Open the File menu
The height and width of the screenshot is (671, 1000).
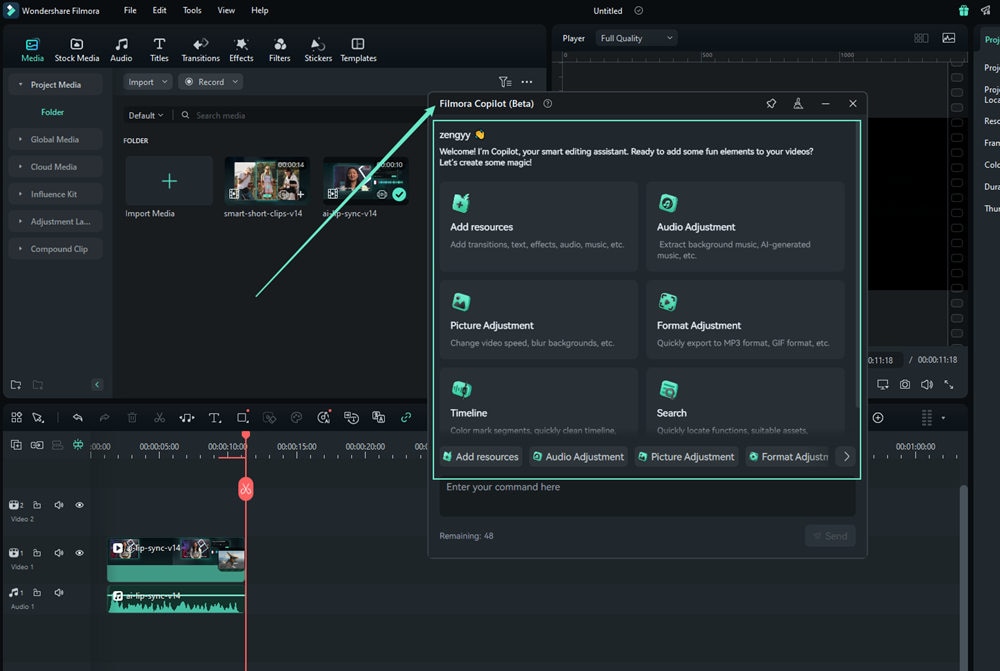point(130,10)
